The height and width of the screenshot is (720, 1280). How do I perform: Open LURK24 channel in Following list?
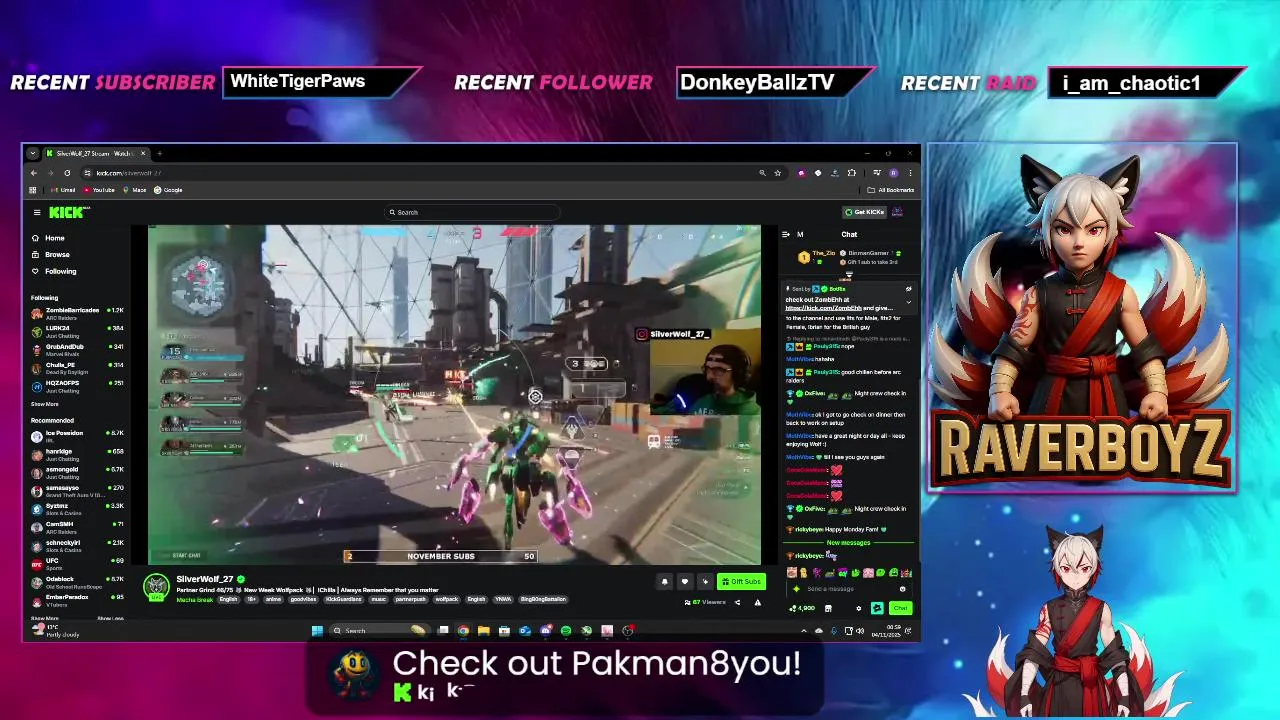pyautogui.click(x=78, y=330)
